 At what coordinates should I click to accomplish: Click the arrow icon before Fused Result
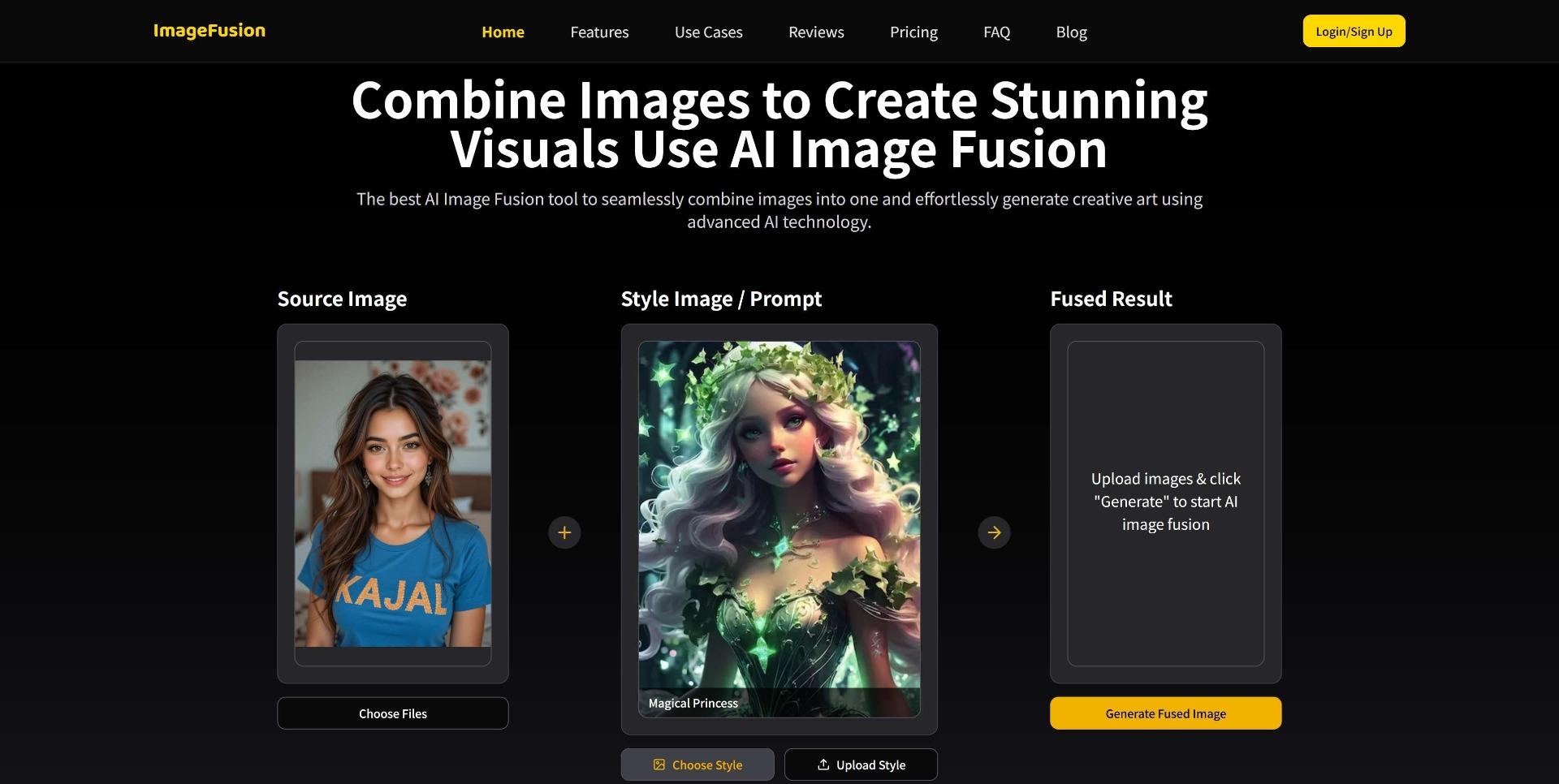point(994,532)
